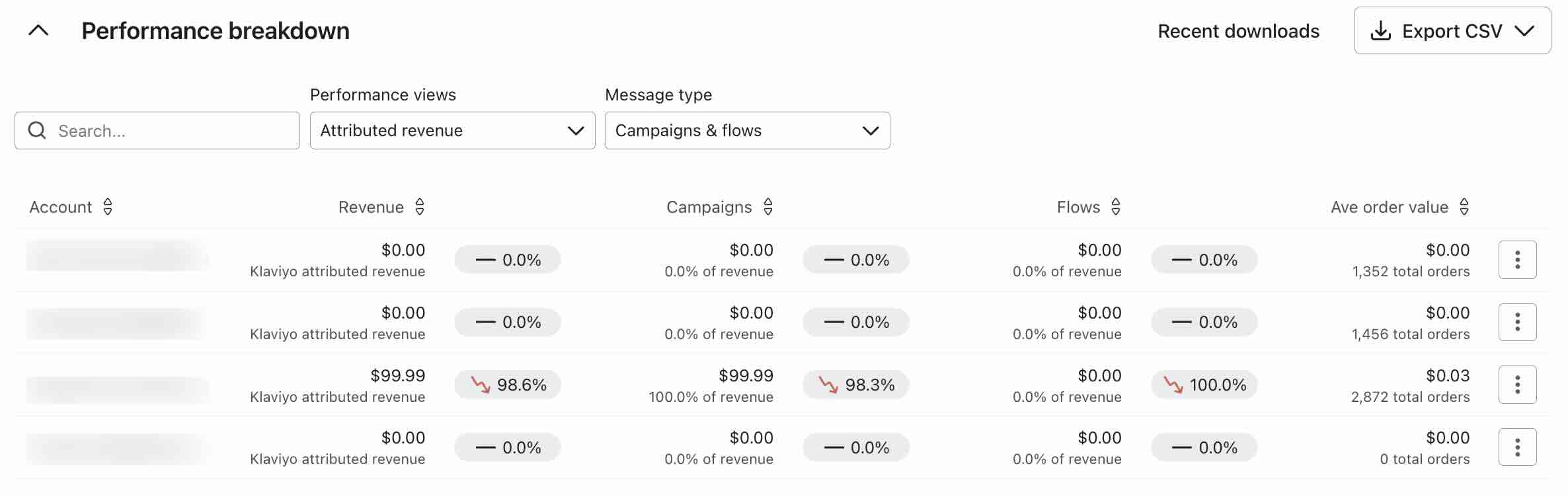Open more options for 1,456 orders row

click(x=1517, y=322)
